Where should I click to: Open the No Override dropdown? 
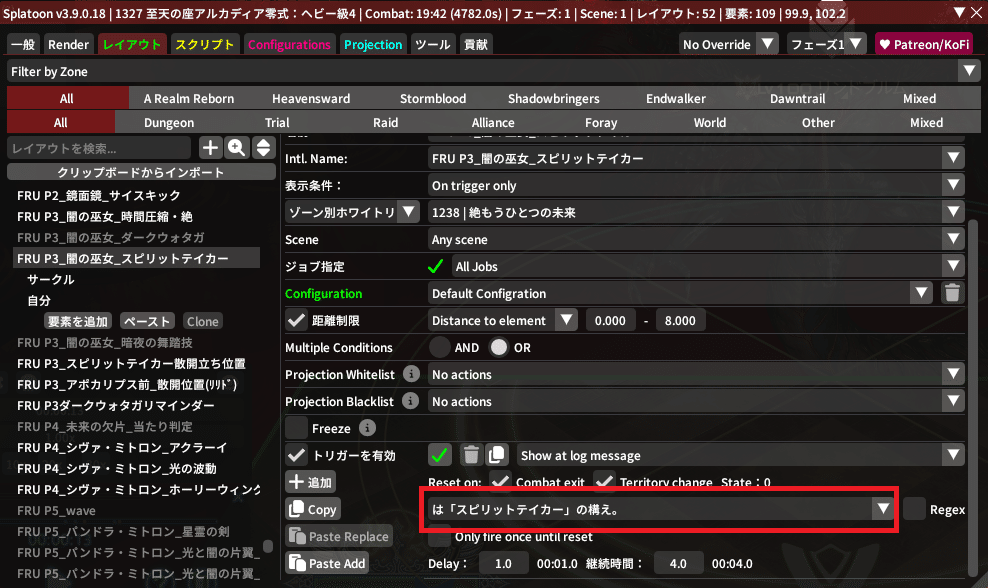click(x=729, y=44)
